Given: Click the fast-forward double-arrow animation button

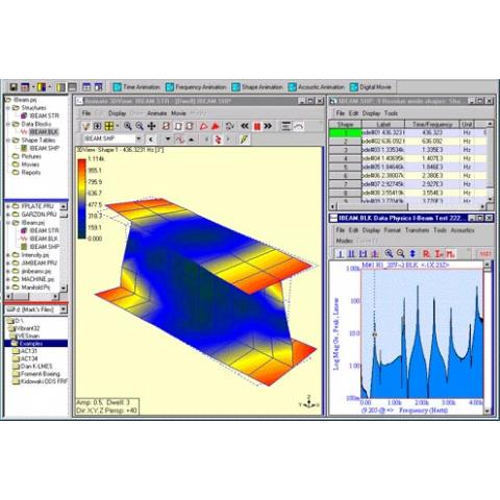Looking at the screenshot, I should 268,126.
